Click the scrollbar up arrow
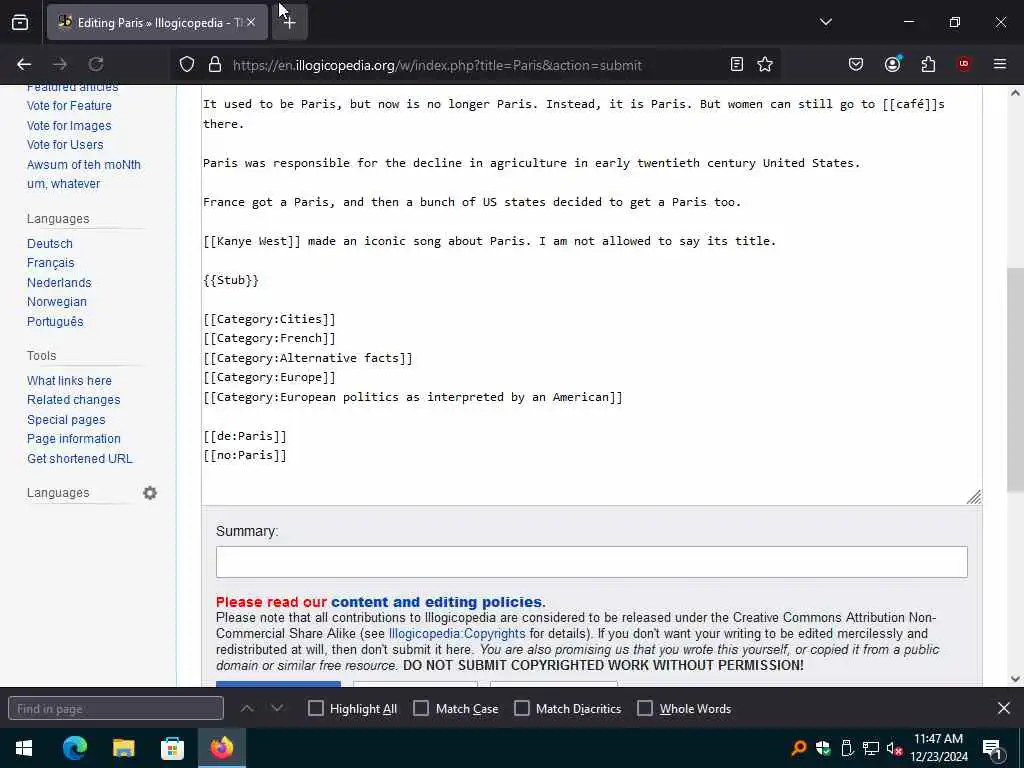 (x=1015, y=93)
